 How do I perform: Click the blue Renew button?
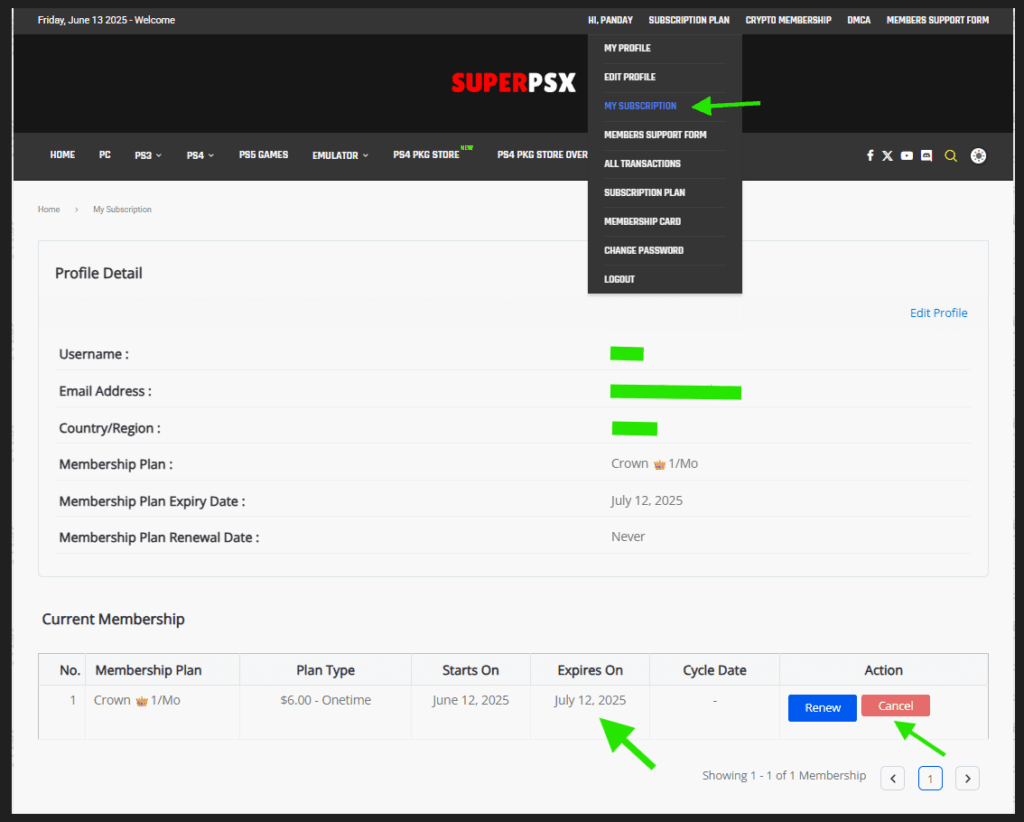[x=822, y=708]
